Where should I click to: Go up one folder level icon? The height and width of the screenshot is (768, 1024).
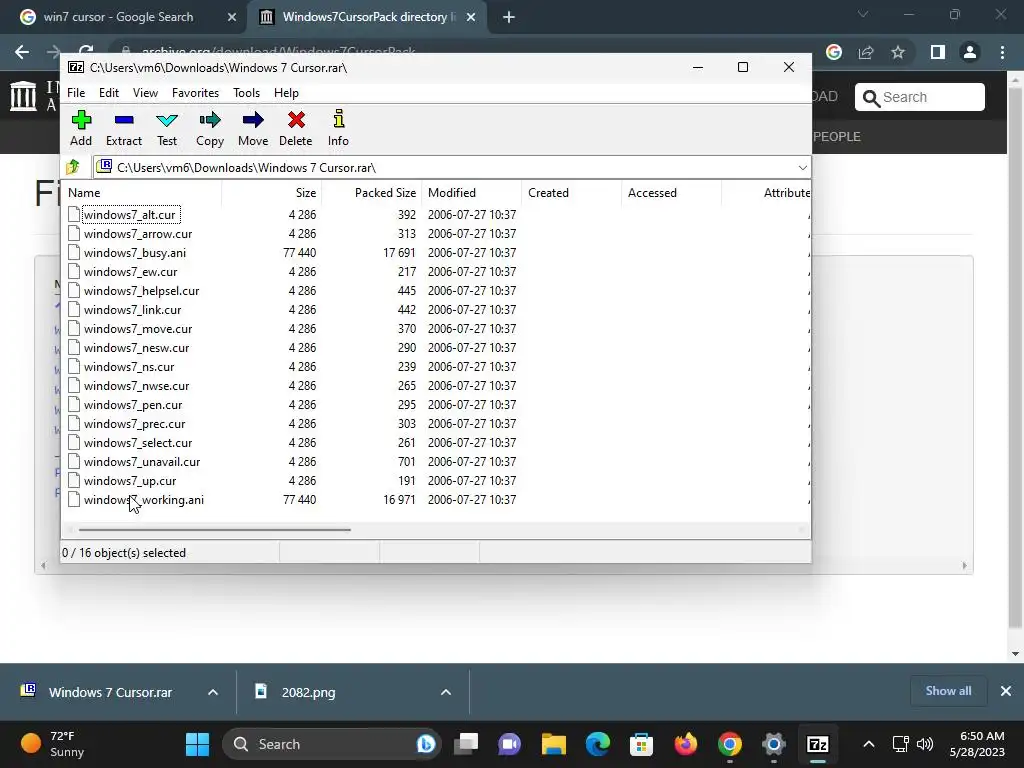click(73, 167)
